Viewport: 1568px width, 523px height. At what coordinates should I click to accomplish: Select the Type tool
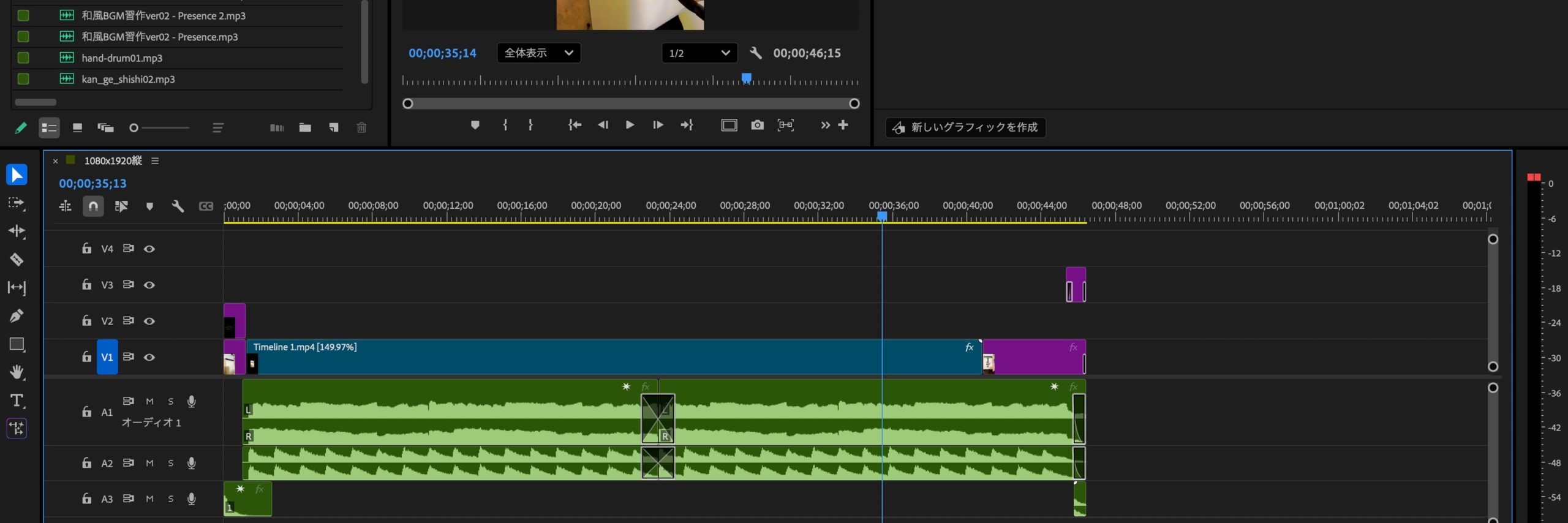pyautogui.click(x=17, y=401)
